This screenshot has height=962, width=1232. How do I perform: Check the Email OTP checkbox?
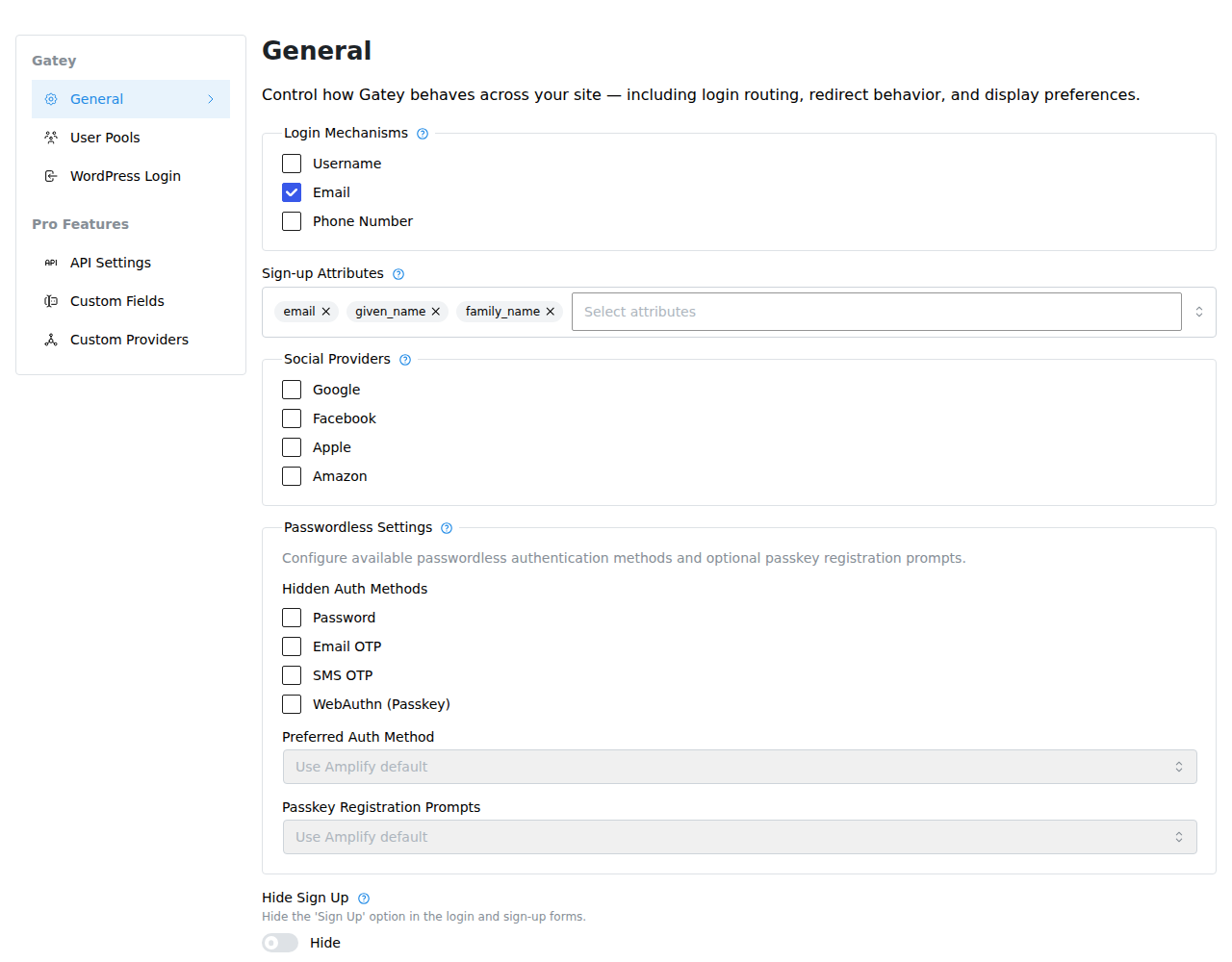pos(292,646)
